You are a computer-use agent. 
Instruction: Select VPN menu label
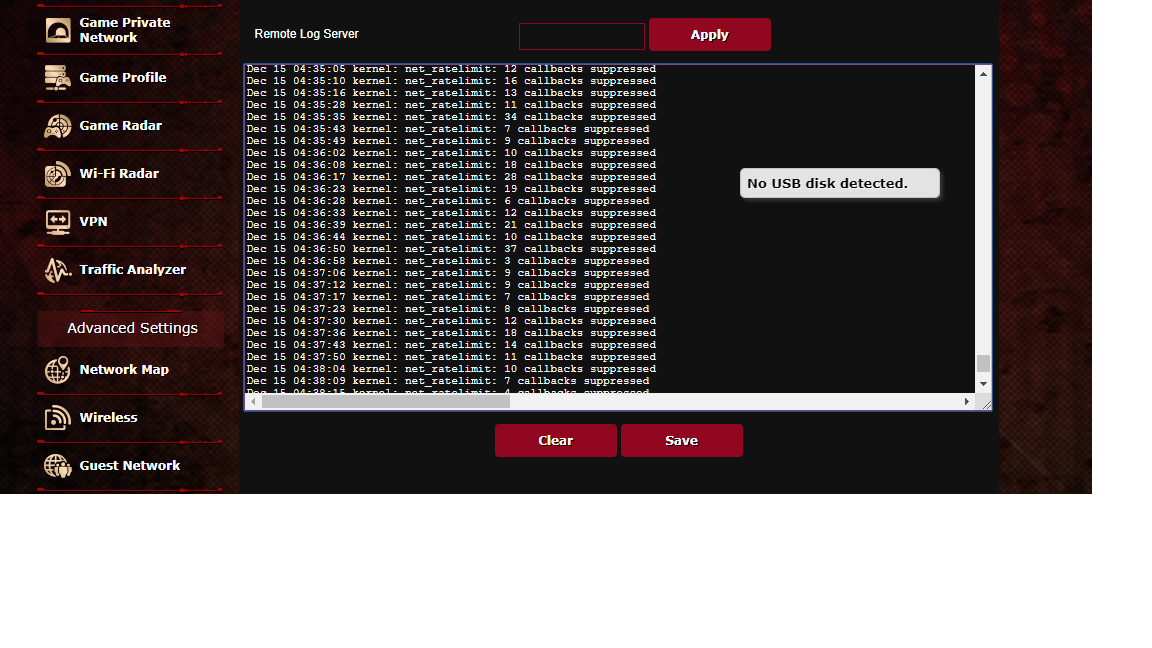click(93, 221)
